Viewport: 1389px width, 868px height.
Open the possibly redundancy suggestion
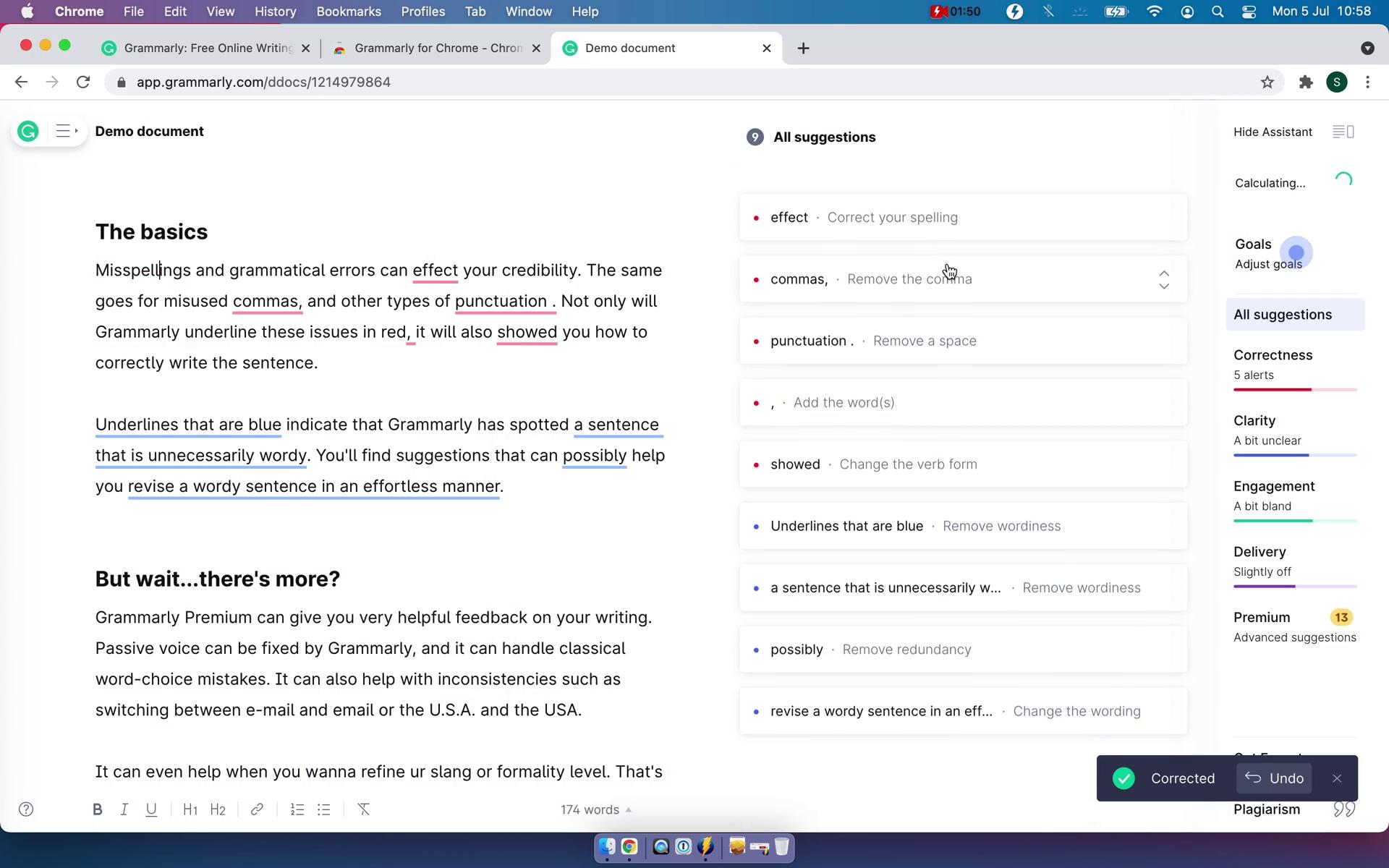[x=963, y=650]
